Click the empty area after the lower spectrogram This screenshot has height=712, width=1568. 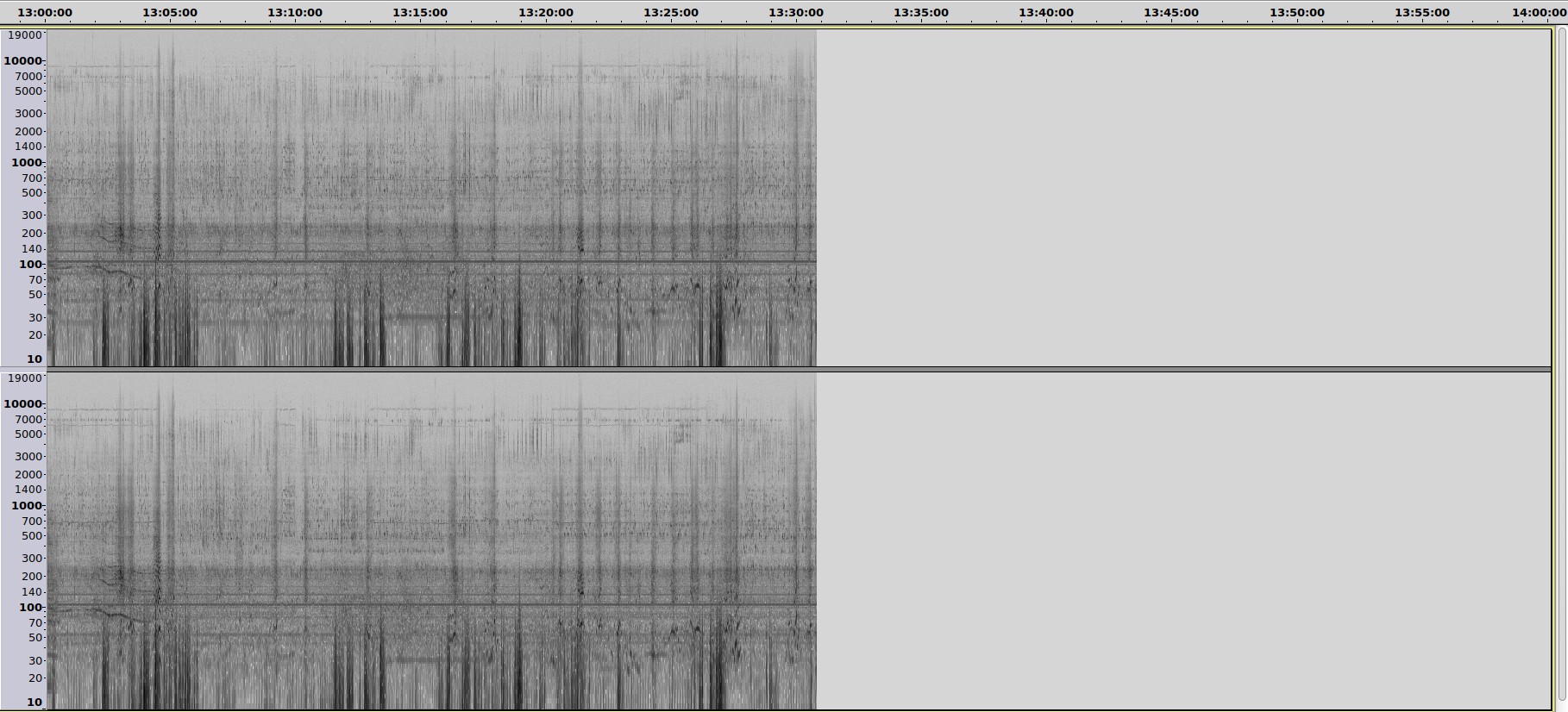click(1182, 541)
